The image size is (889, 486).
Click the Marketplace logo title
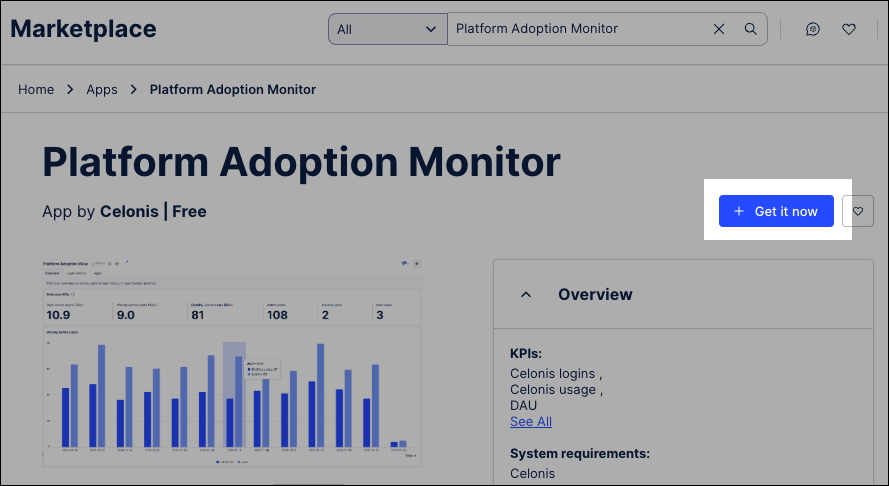click(83, 29)
